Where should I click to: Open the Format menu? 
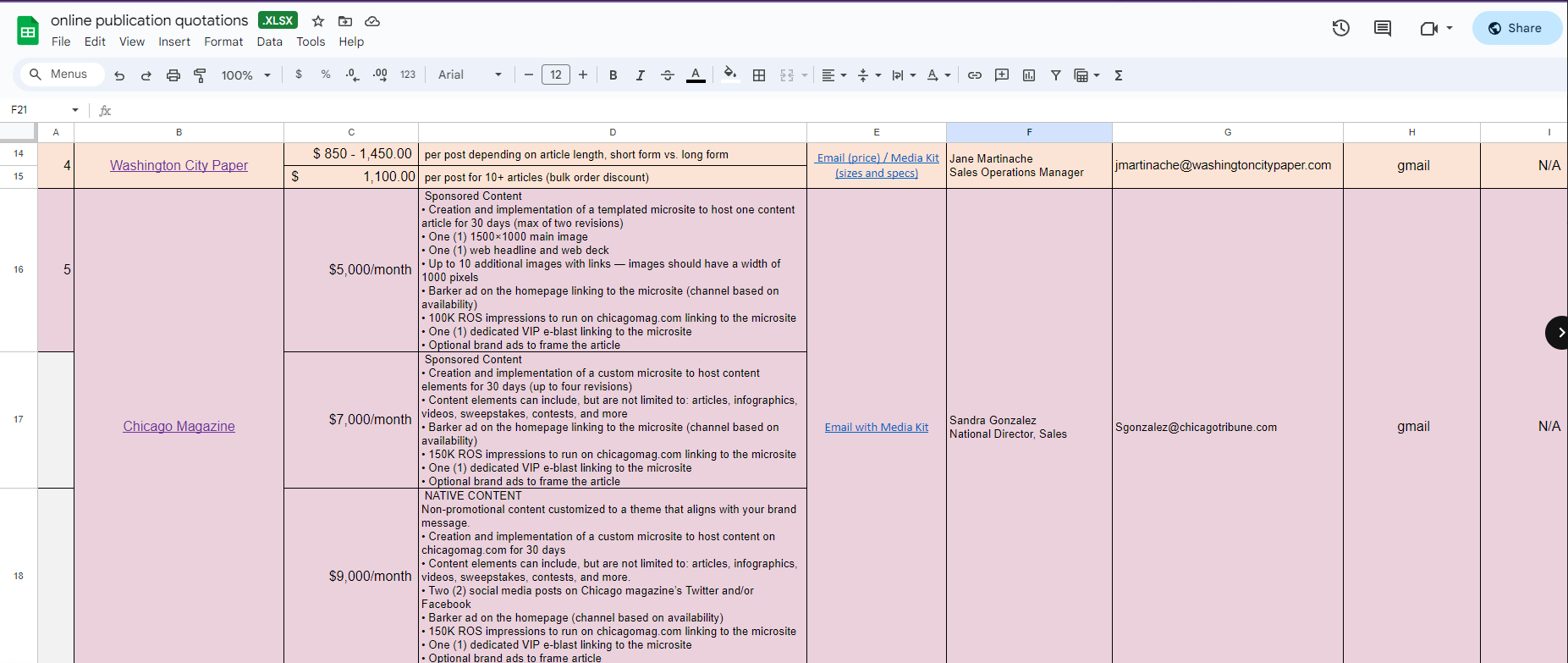tap(223, 41)
